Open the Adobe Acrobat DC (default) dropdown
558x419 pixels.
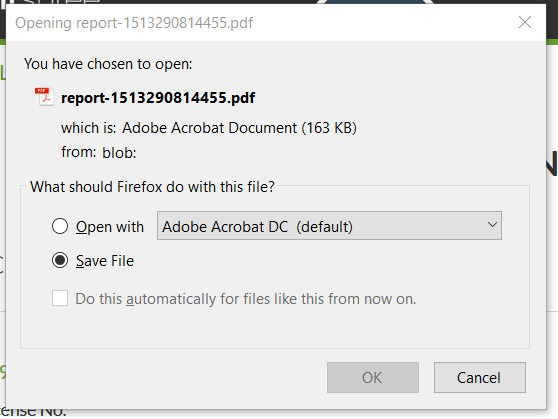[x=329, y=226]
